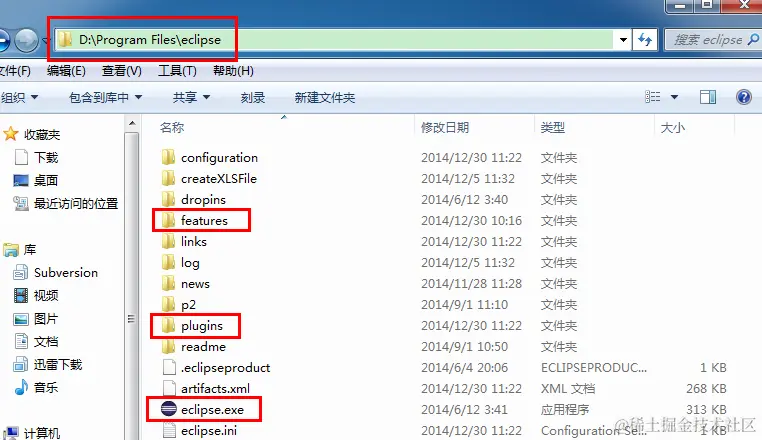Viewport: 762px width, 440px height.
Task: Click the Libraries icon in sidebar
Action: 11,250
